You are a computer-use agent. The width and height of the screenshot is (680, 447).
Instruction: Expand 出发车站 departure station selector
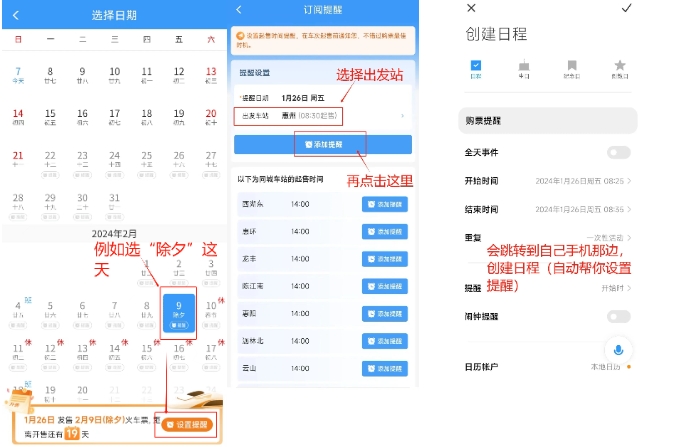coord(322,116)
